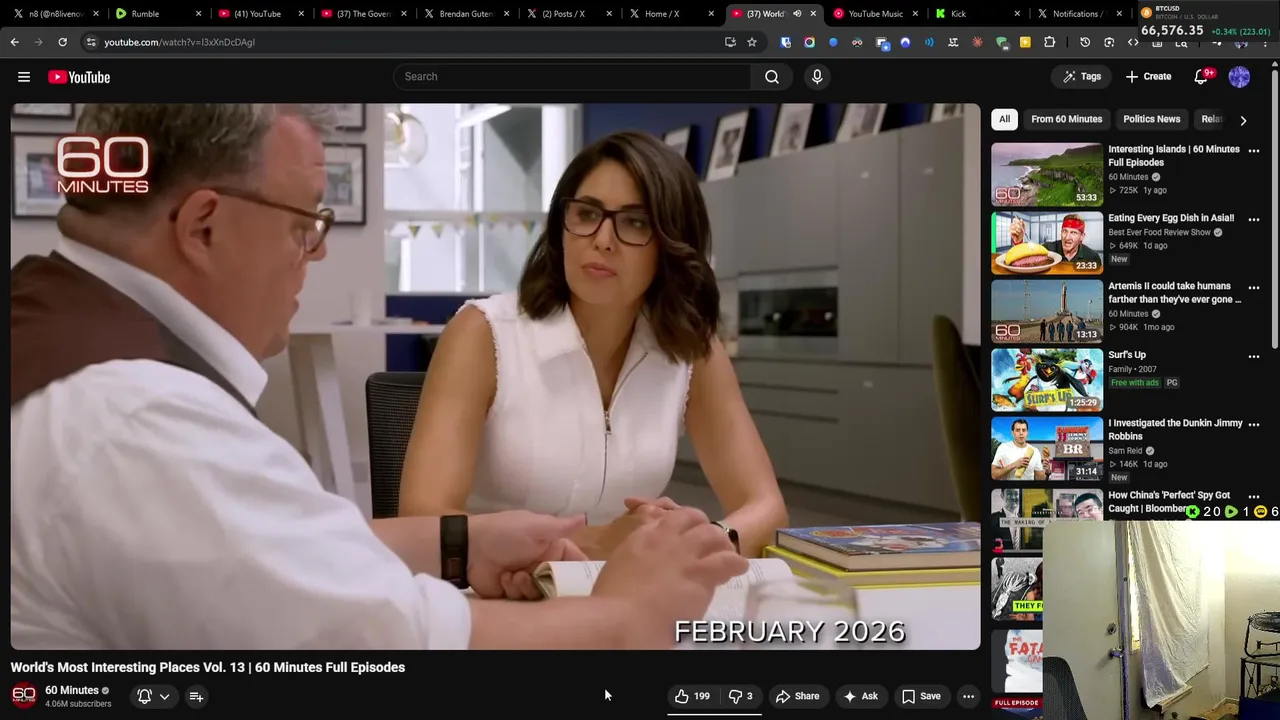This screenshot has width=1280, height=720.
Task: Click the add-to-playlist icon beside bell
Action: pos(196,696)
